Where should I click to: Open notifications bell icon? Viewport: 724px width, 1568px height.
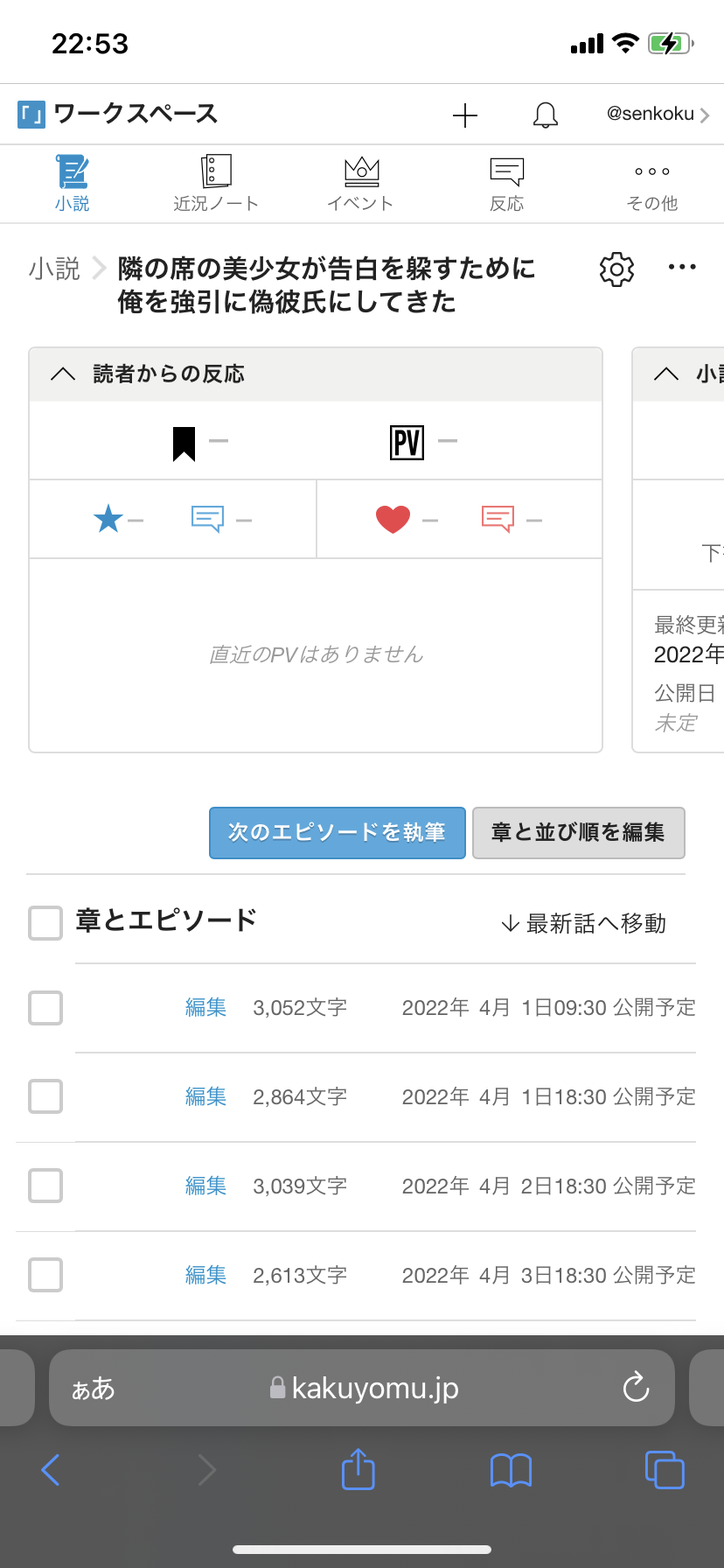[x=546, y=115]
